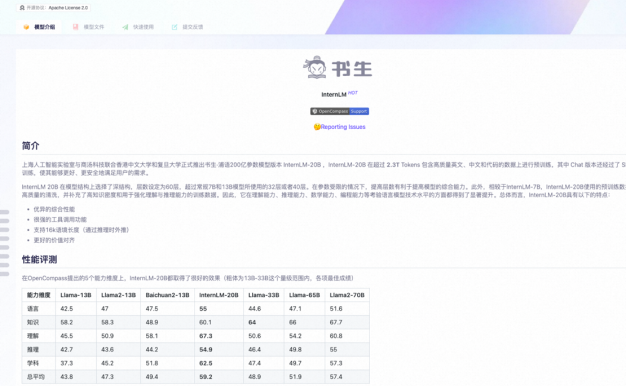This screenshot has width=626, height=386.
Task: Click the Llama2-70B column header
Action: (347, 295)
